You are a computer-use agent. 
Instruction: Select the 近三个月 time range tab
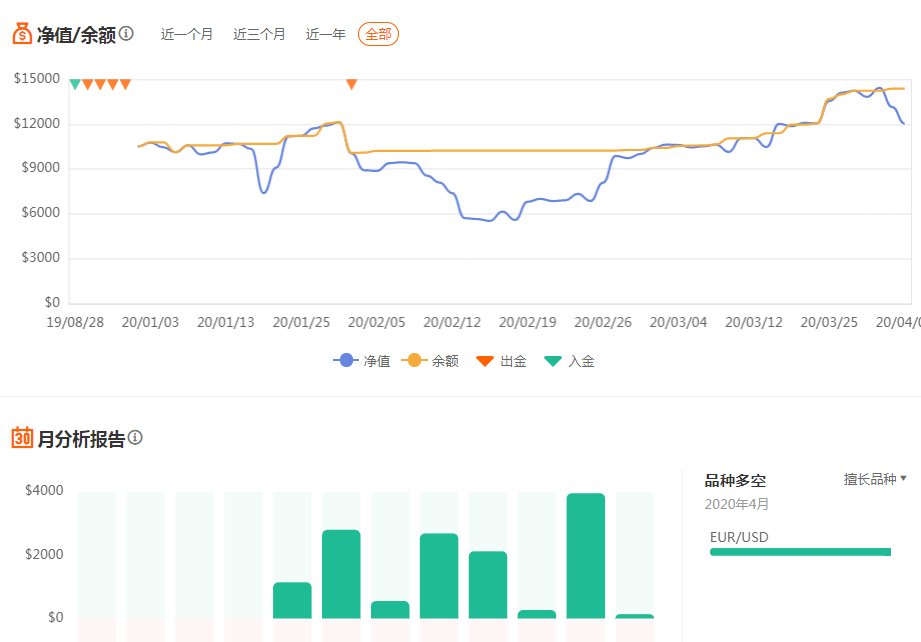click(259, 34)
